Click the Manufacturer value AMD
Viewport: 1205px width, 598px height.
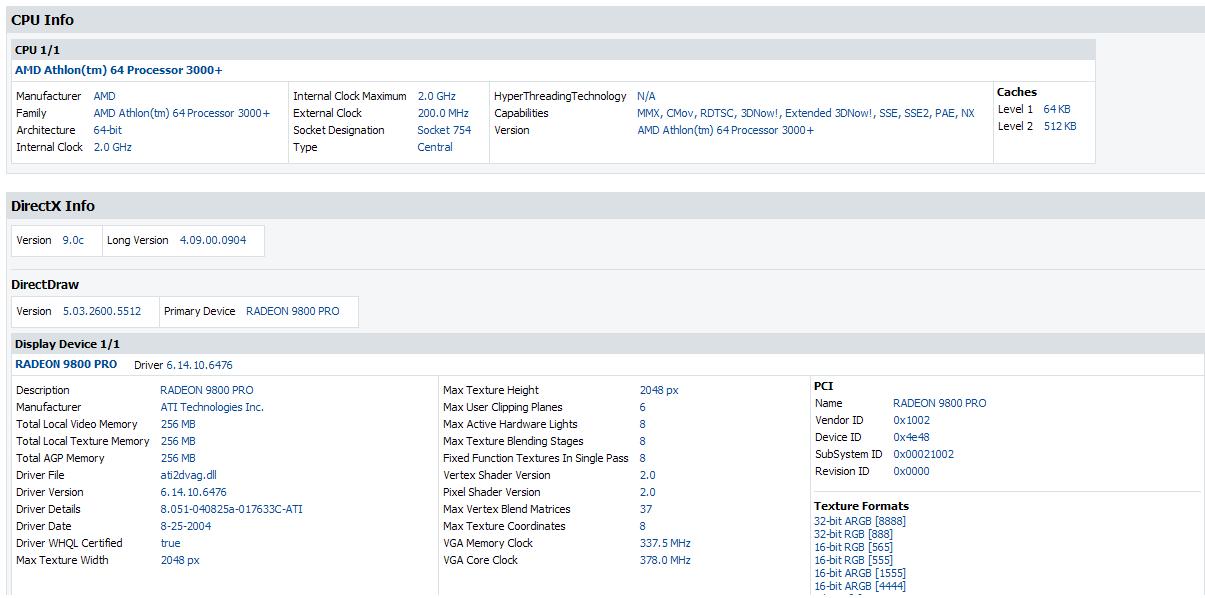(104, 96)
